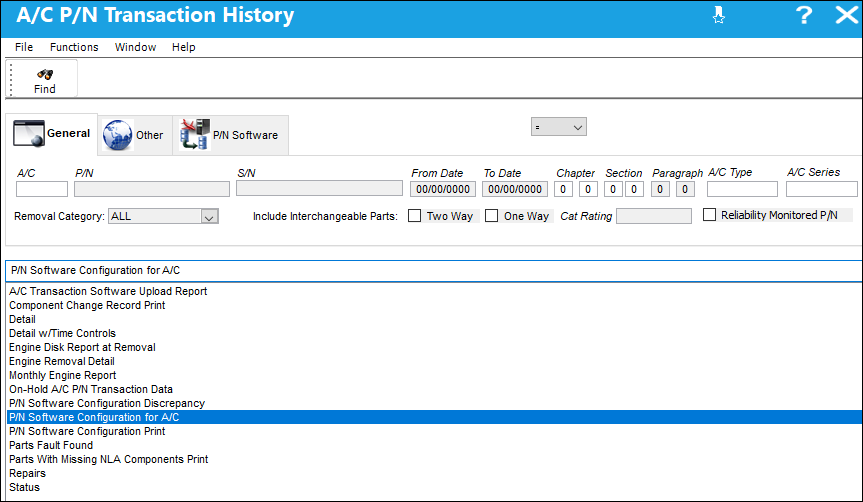This screenshot has height=502, width=863.
Task: Enable the Two Way interchangeable parts checkbox
Action: [414, 215]
